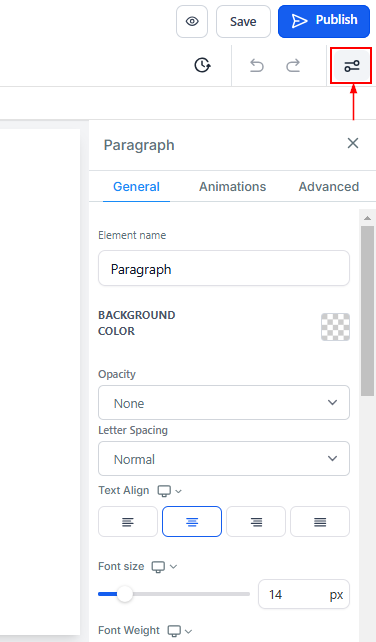Close the Paragraph panel
The image size is (376, 642).
353,143
